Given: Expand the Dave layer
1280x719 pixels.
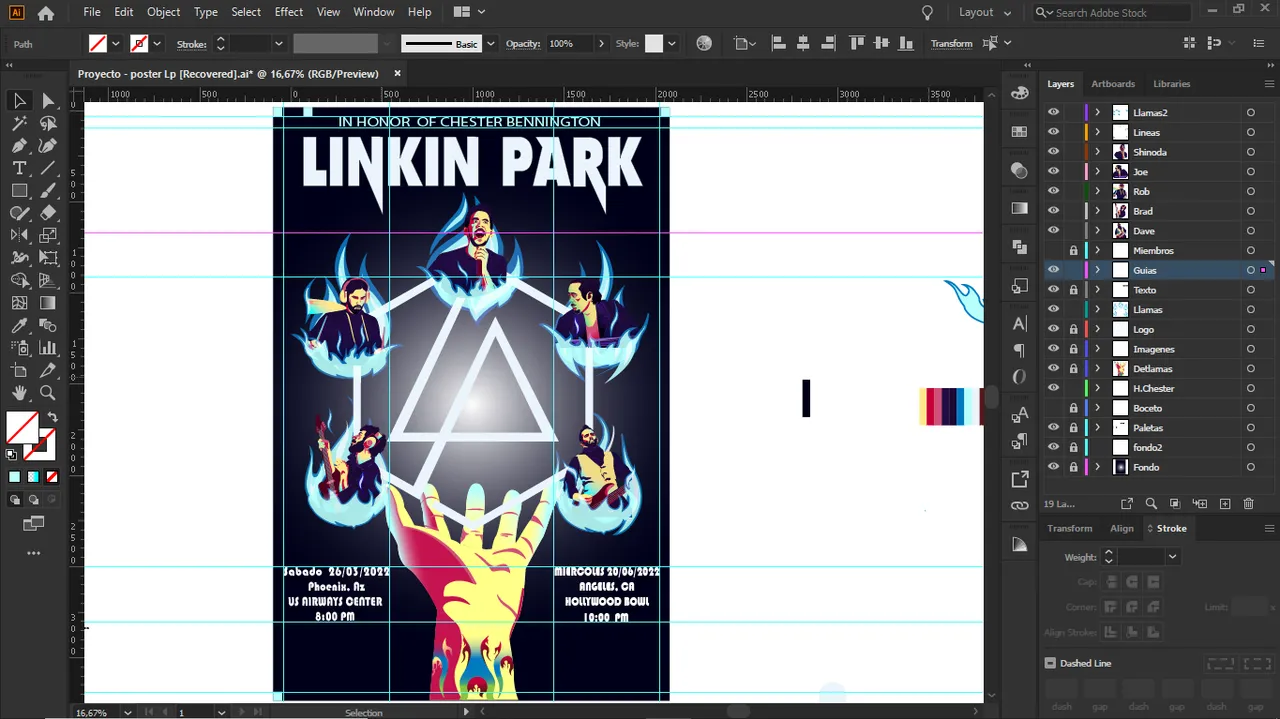Looking at the screenshot, I should [1097, 231].
